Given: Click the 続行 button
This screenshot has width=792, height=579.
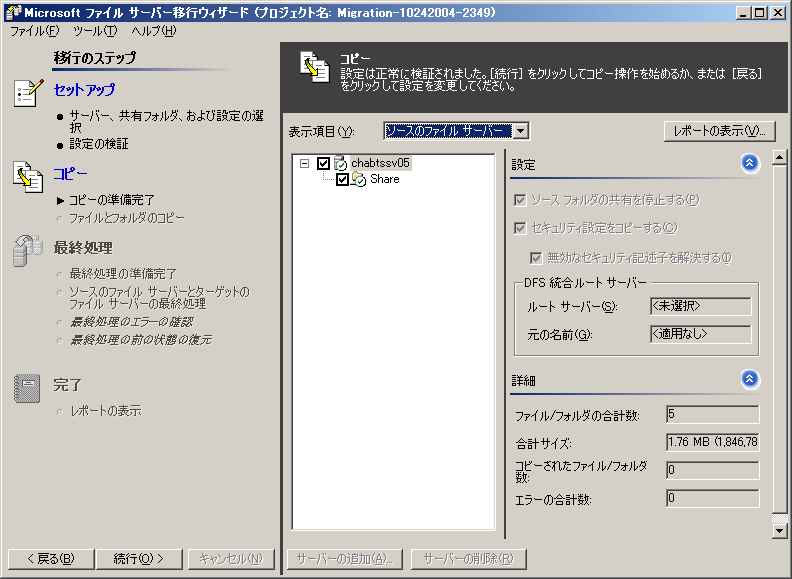Looking at the screenshot, I should (x=139, y=559).
